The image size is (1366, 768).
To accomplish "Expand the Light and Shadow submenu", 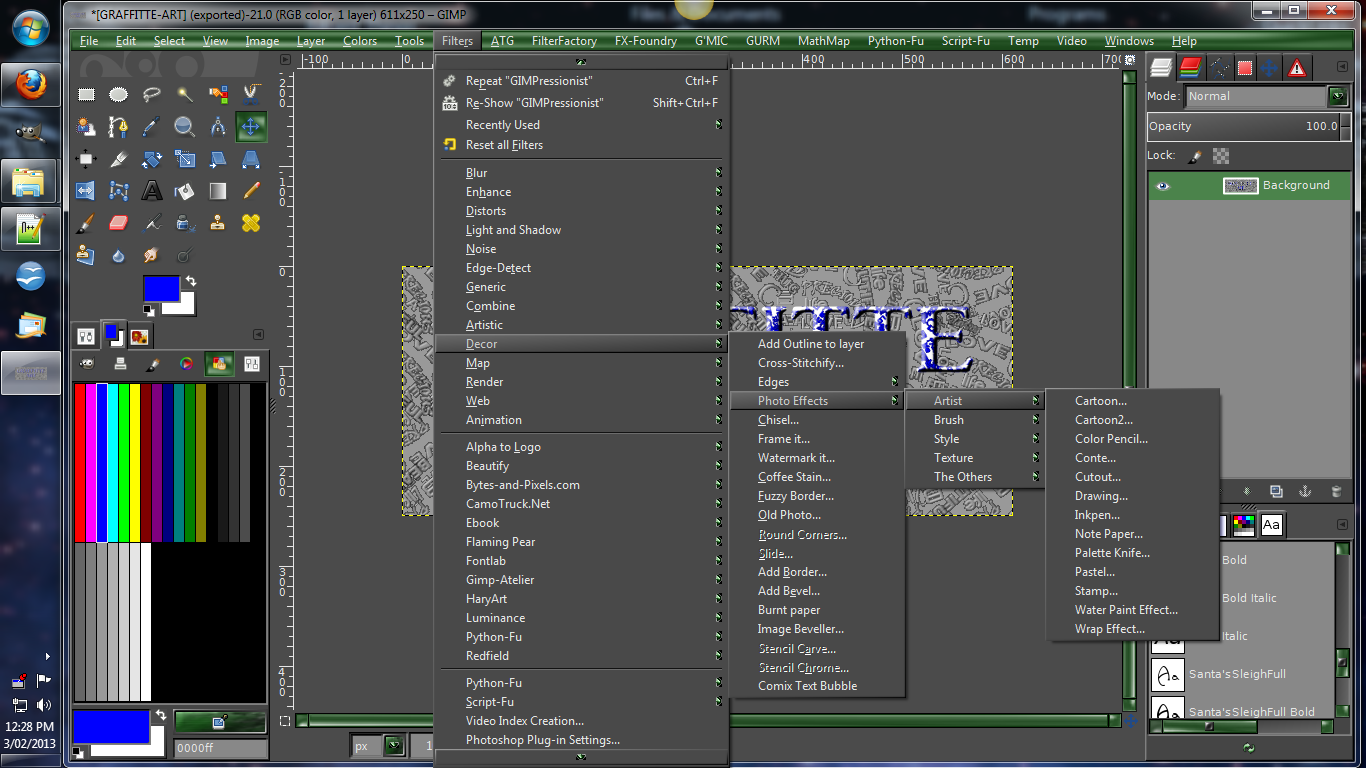I will (582, 230).
